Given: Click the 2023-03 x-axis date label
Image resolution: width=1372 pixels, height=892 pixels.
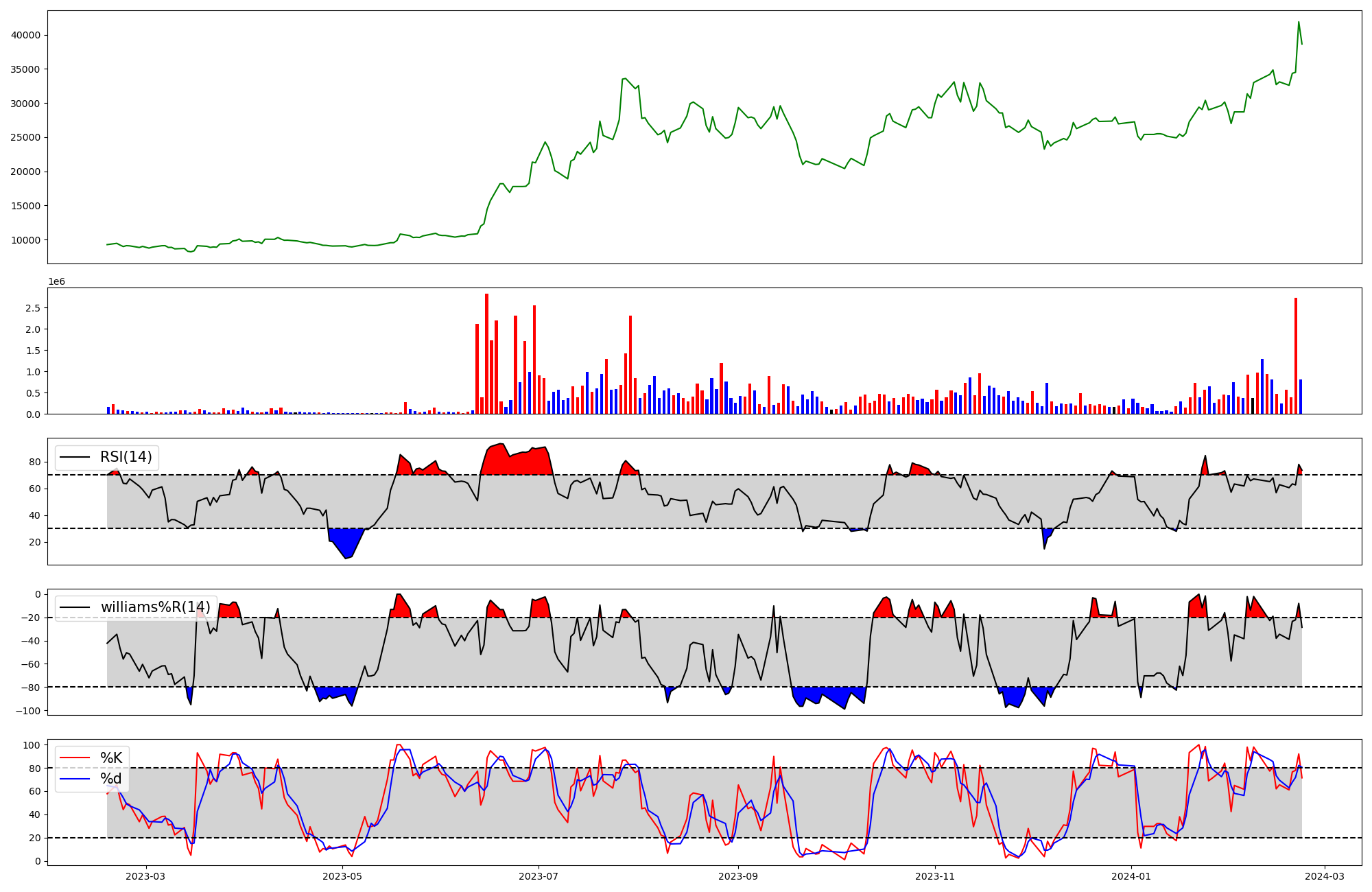Looking at the screenshot, I should pyautogui.click(x=145, y=876).
